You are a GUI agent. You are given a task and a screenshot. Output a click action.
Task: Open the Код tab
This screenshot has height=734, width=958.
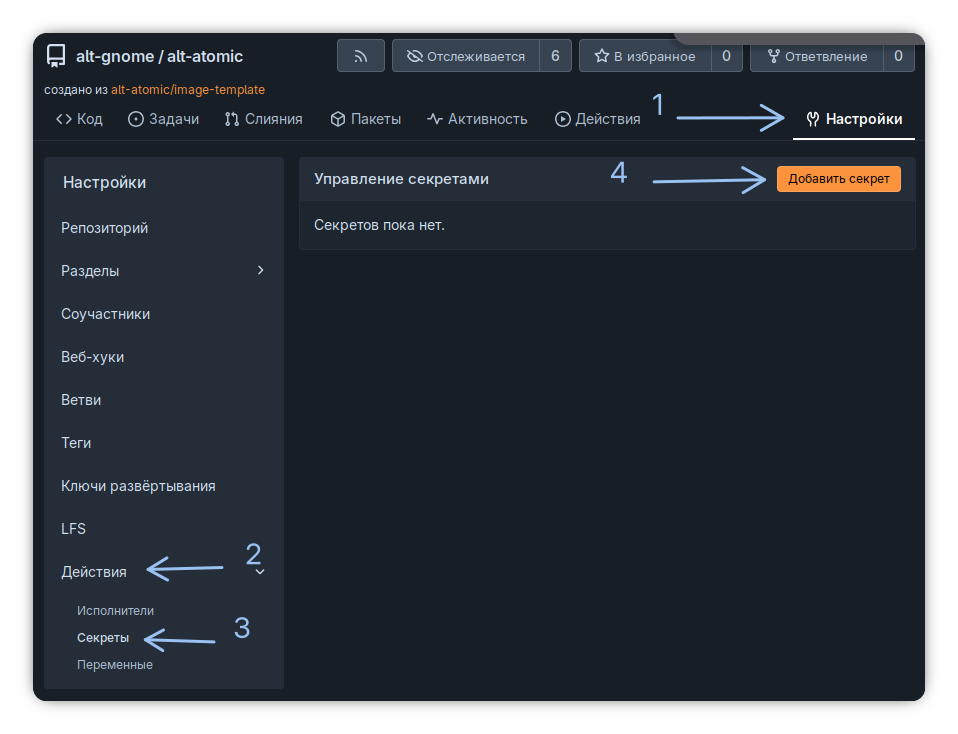tap(79, 119)
